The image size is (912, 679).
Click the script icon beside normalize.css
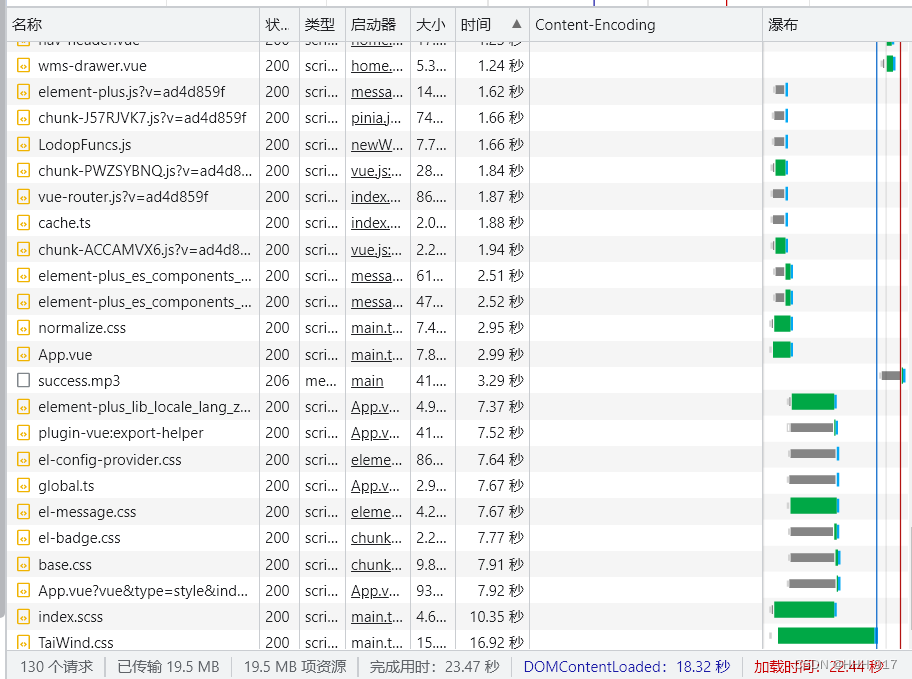click(22, 327)
